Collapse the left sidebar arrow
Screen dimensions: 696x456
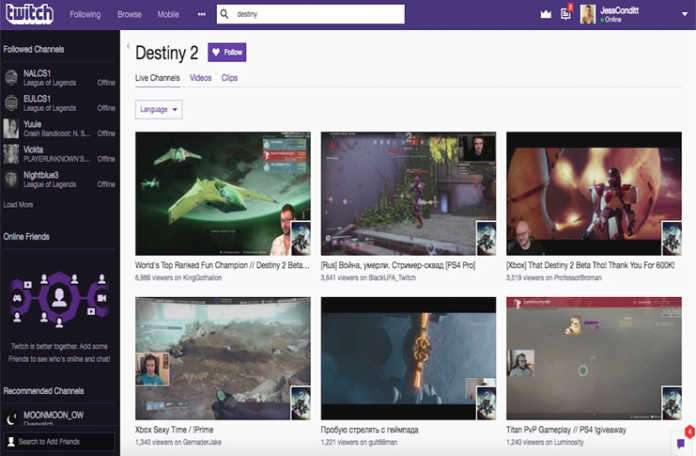[x=127, y=47]
